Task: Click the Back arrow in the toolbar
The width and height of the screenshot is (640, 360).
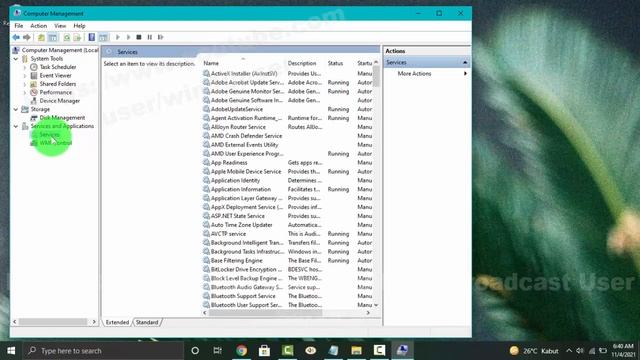Action: (16, 37)
